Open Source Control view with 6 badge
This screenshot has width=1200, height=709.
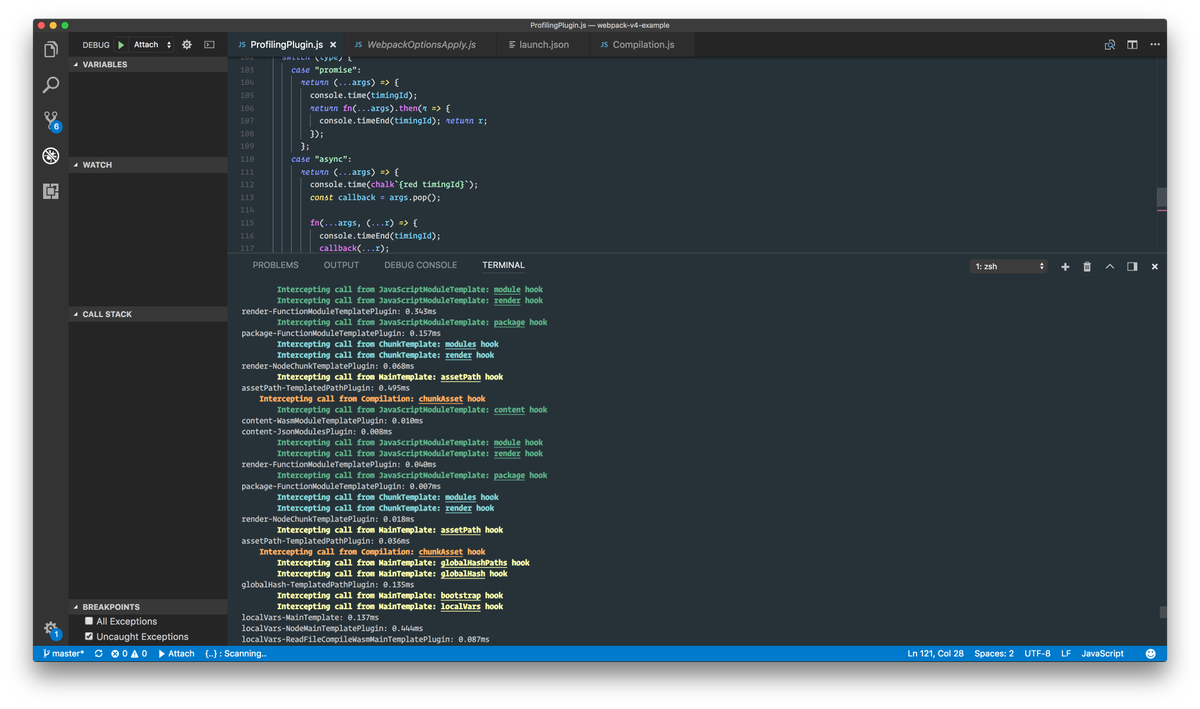(50, 121)
